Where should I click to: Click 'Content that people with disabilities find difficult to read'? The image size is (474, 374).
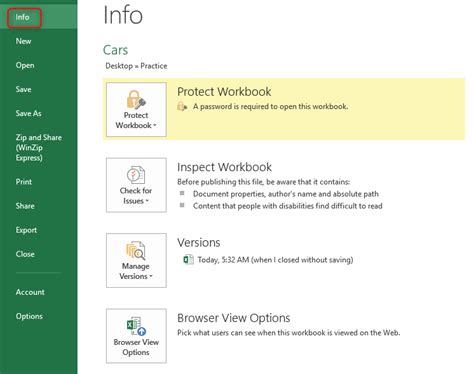[x=288, y=206]
